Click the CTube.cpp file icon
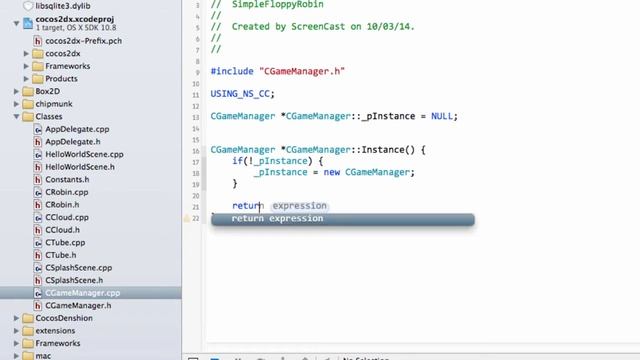Viewport: 640px width, 360px height. 38,242
